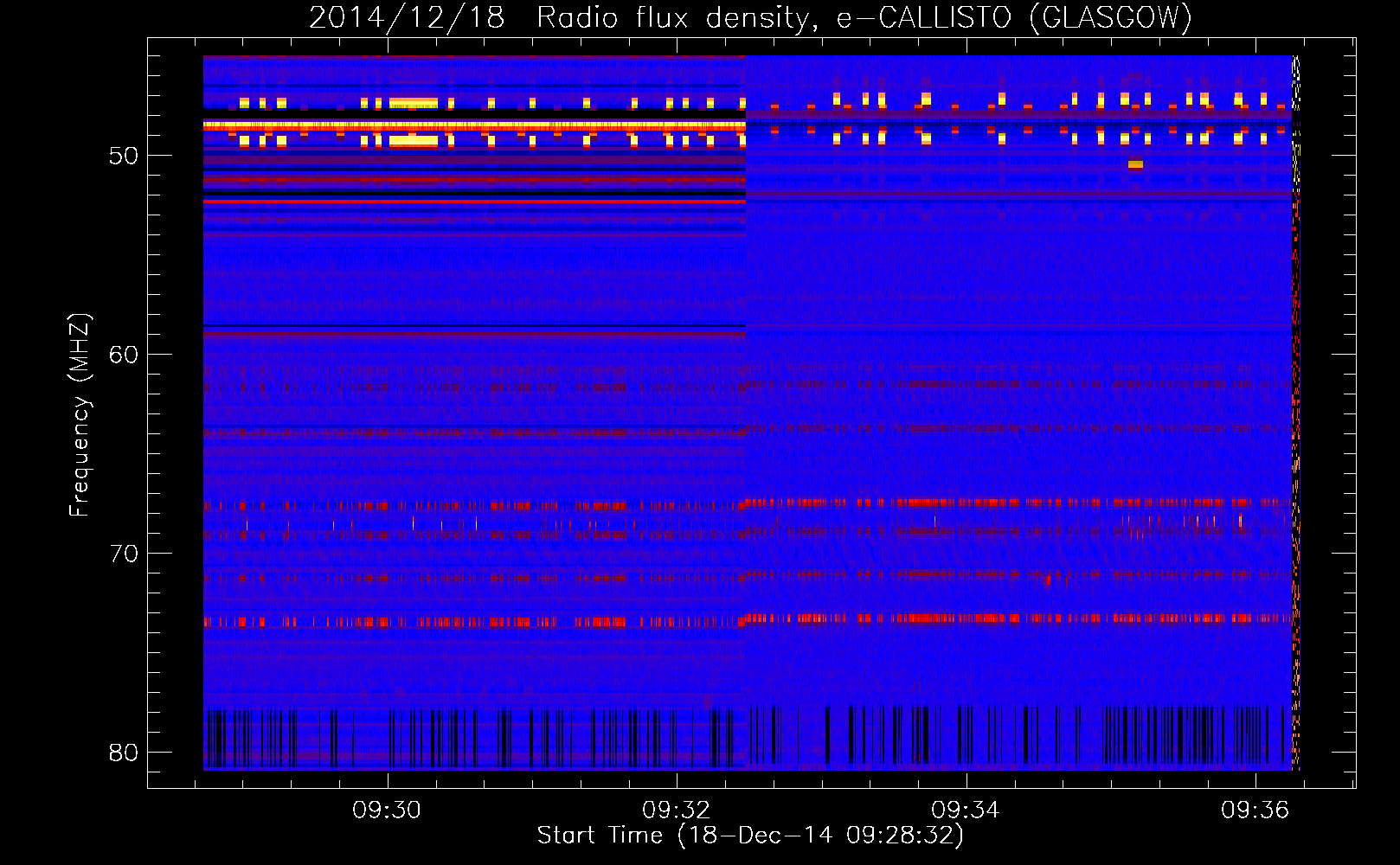Click the 09:32 time tick label
Screen dimensions: 1400x865
pos(676,811)
